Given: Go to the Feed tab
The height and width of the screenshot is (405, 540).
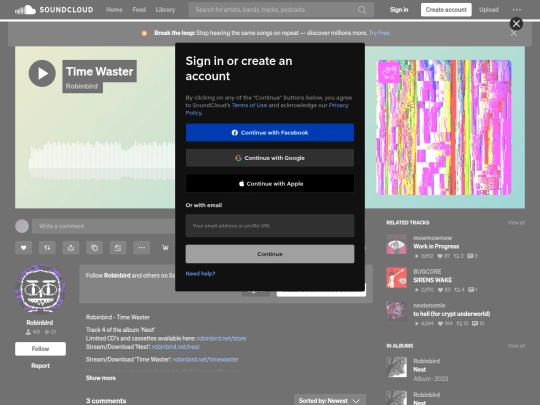Looking at the screenshot, I should tap(139, 10).
